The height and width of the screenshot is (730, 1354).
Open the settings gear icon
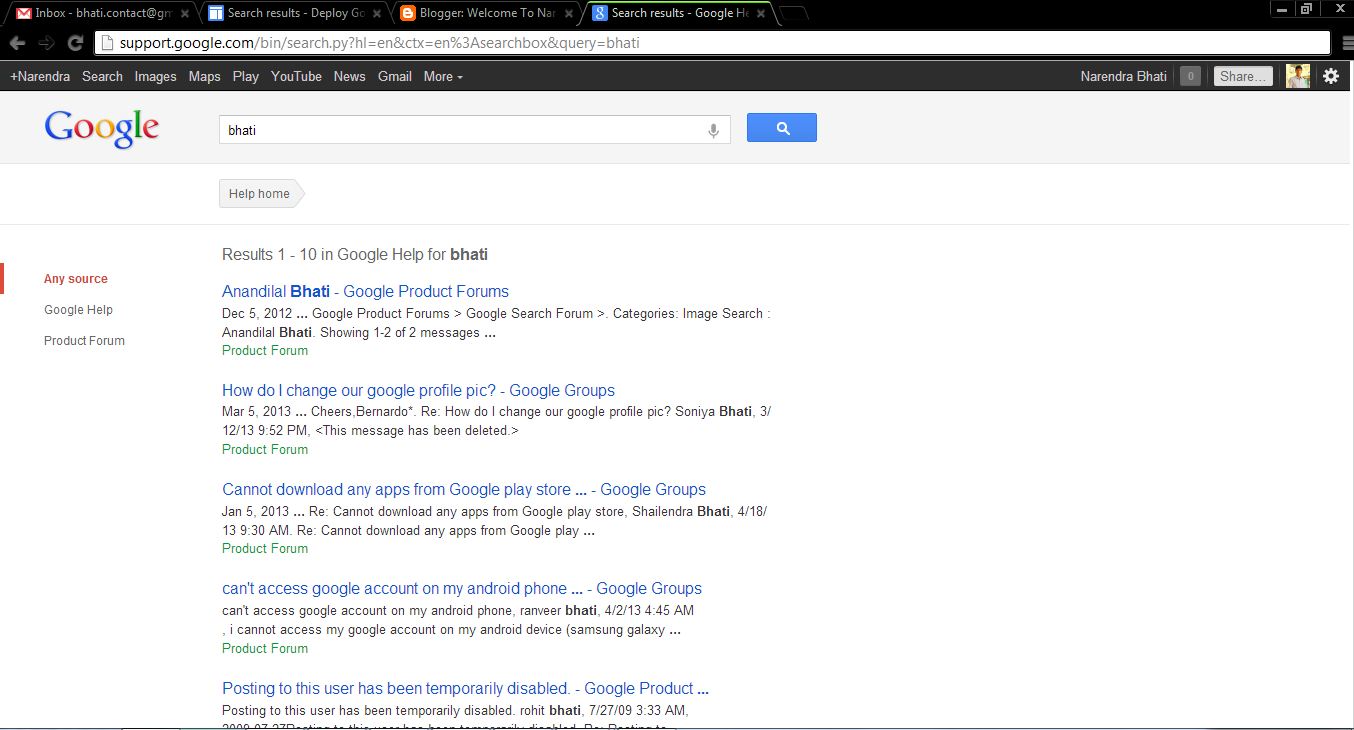(x=1331, y=76)
